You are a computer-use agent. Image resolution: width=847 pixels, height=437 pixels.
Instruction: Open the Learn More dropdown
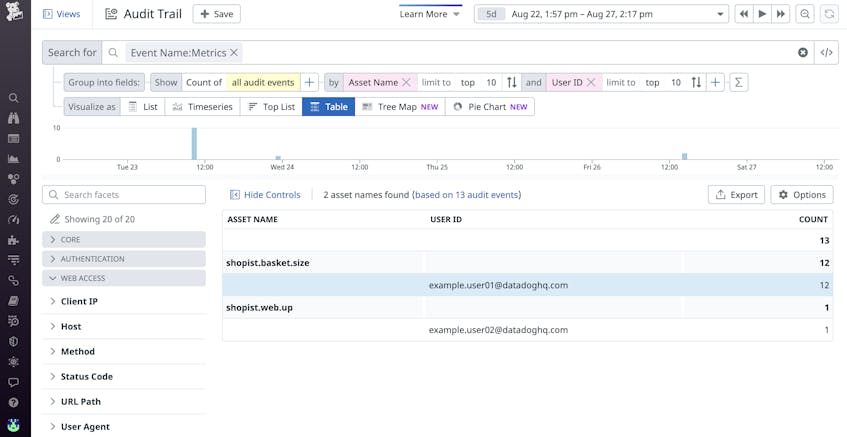click(430, 14)
